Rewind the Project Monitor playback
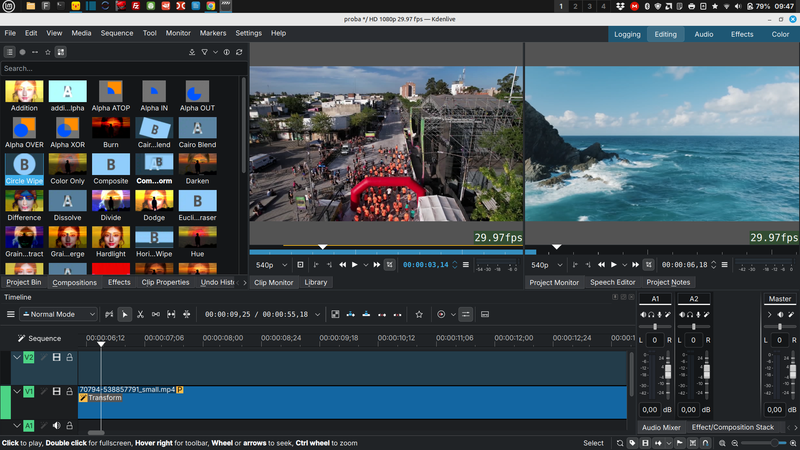 (599, 265)
